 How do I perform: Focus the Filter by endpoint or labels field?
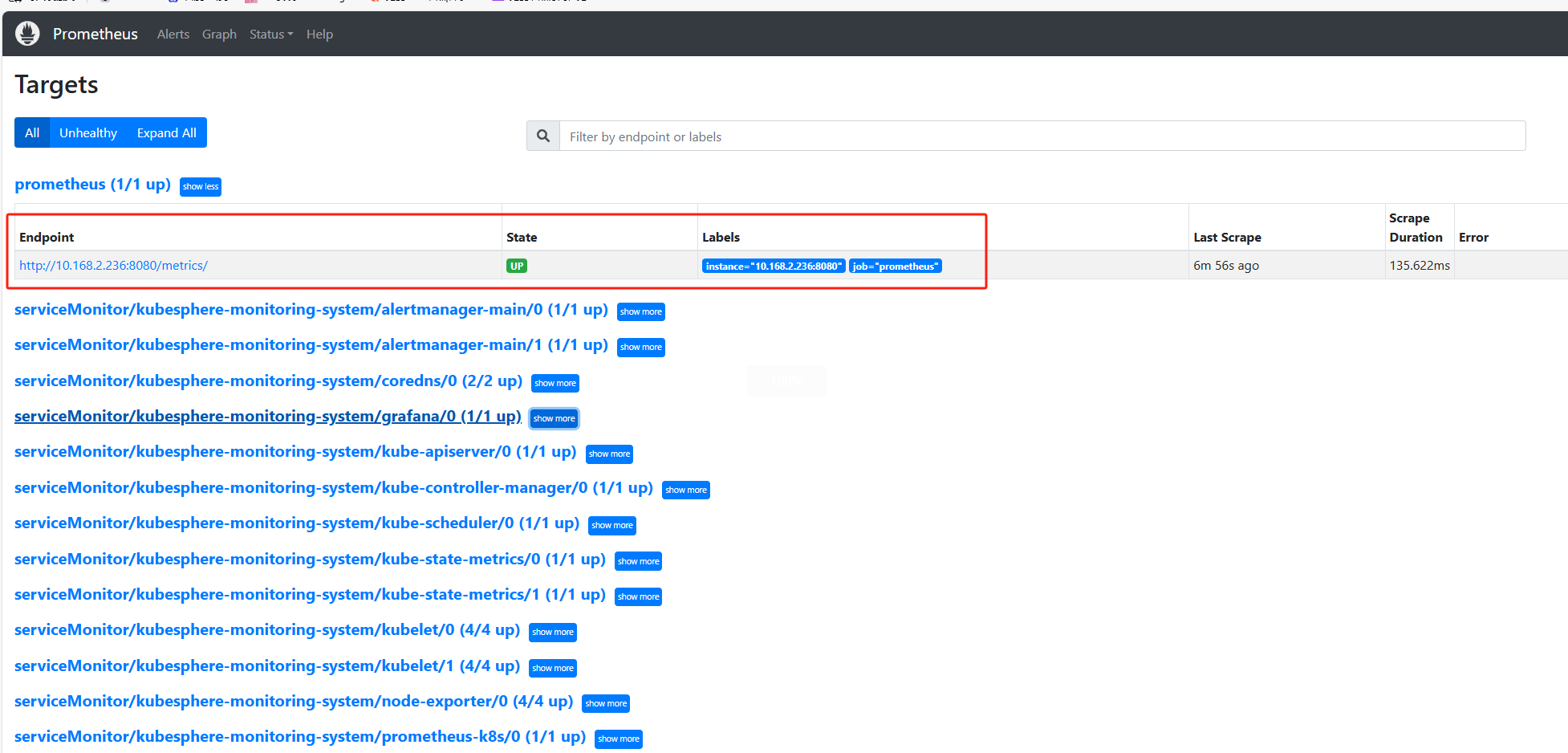coord(1042,136)
